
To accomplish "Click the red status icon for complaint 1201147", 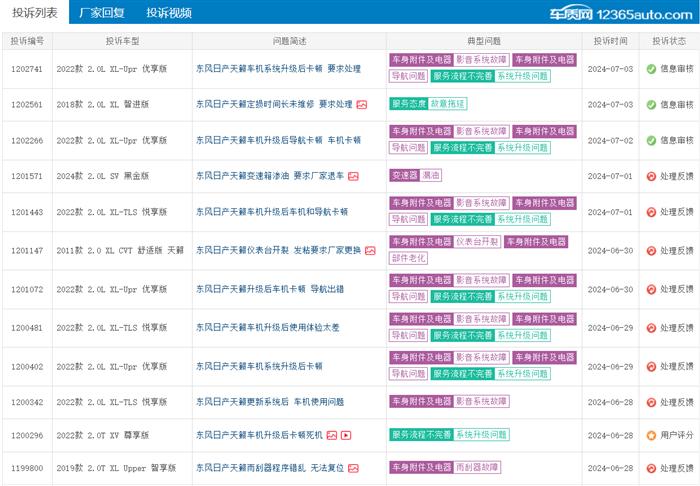I will (x=651, y=250).
